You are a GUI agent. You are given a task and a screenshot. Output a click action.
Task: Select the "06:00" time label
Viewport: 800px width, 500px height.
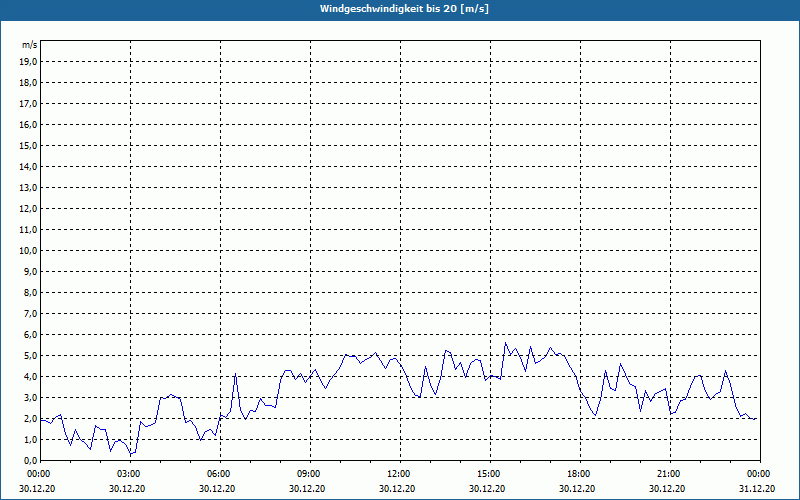[220, 474]
